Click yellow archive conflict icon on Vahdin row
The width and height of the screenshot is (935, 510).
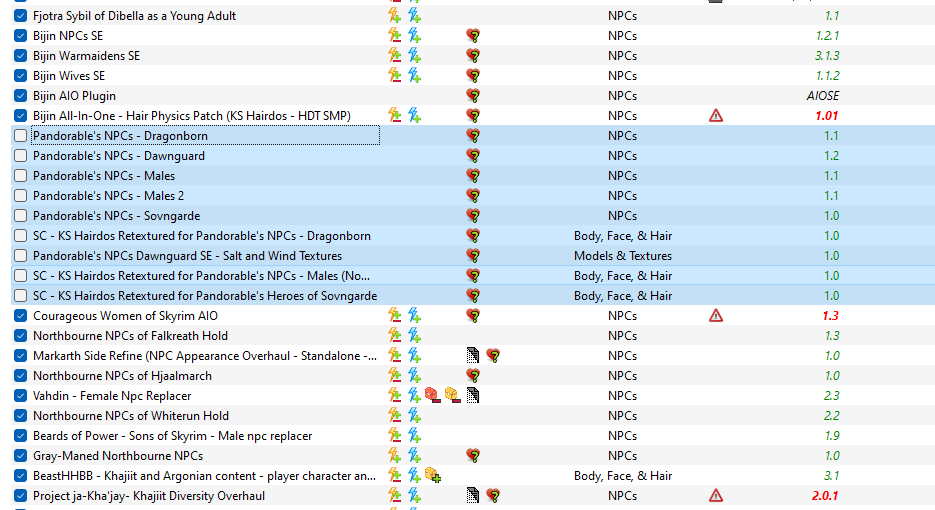tap(453, 395)
